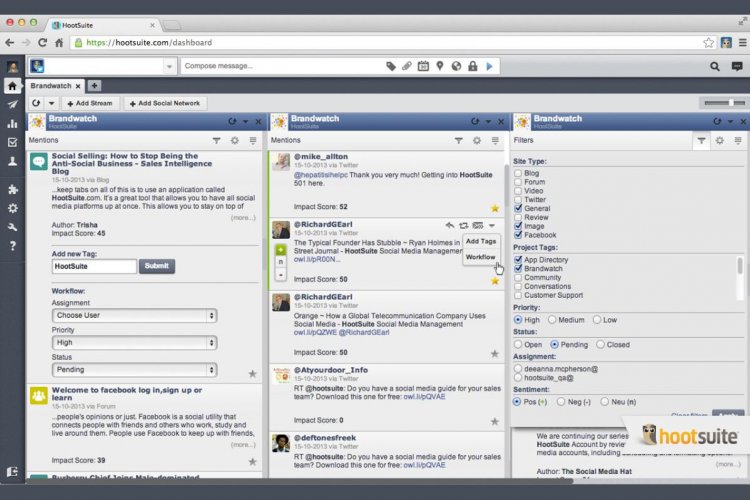750x500 pixels.
Task: Uncheck the Facebook site type checkbox
Action: [518, 235]
